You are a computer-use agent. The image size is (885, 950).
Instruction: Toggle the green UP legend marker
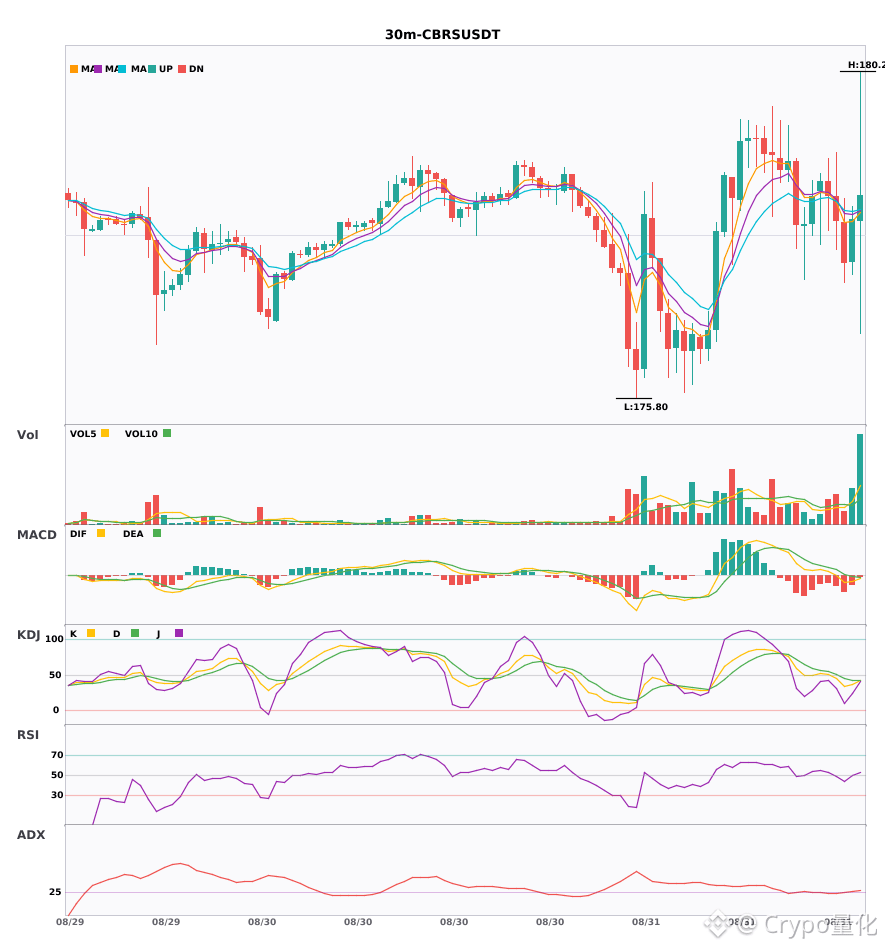pos(152,69)
